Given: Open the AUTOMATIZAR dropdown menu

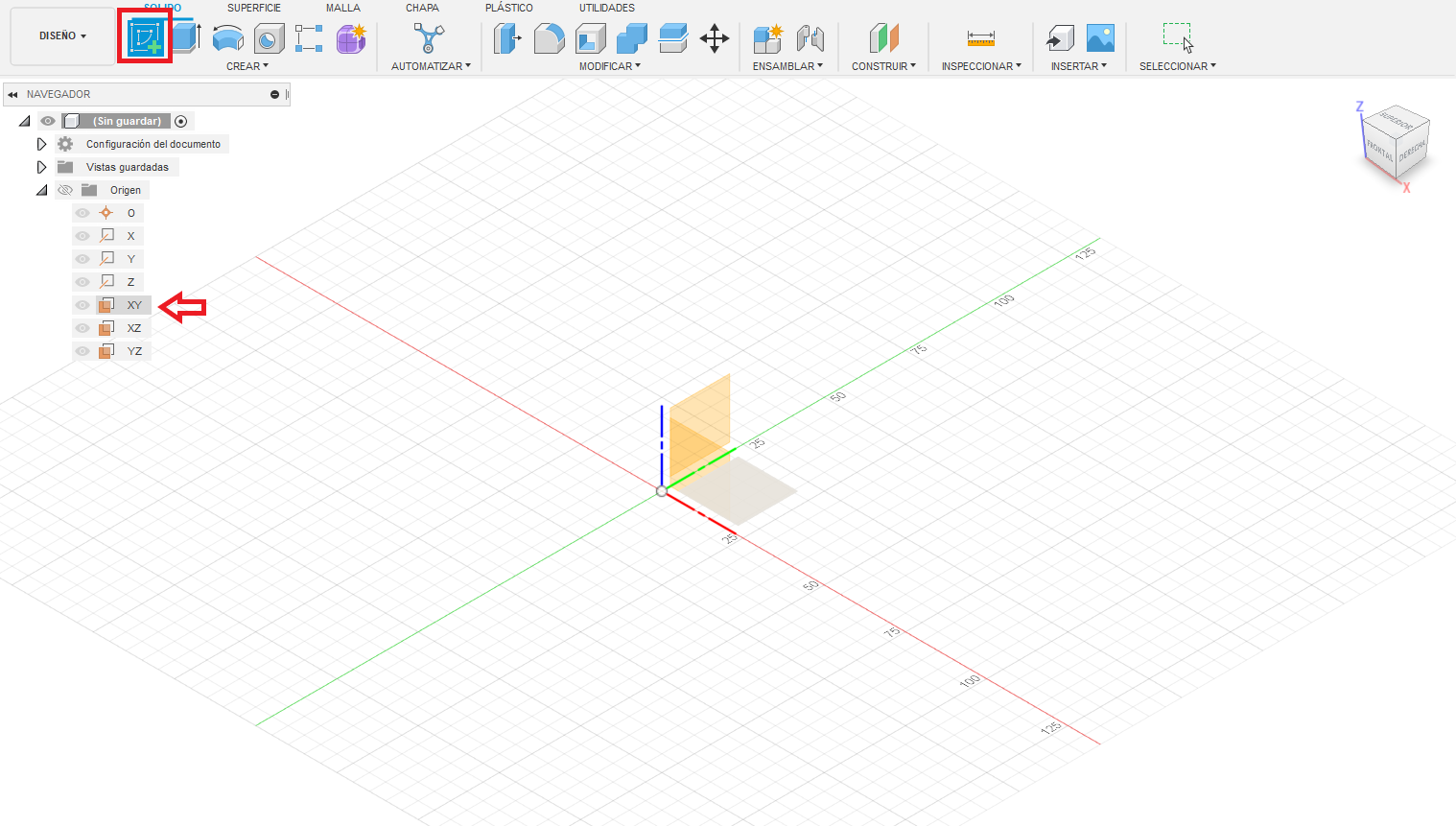Looking at the screenshot, I should pos(431,66).
